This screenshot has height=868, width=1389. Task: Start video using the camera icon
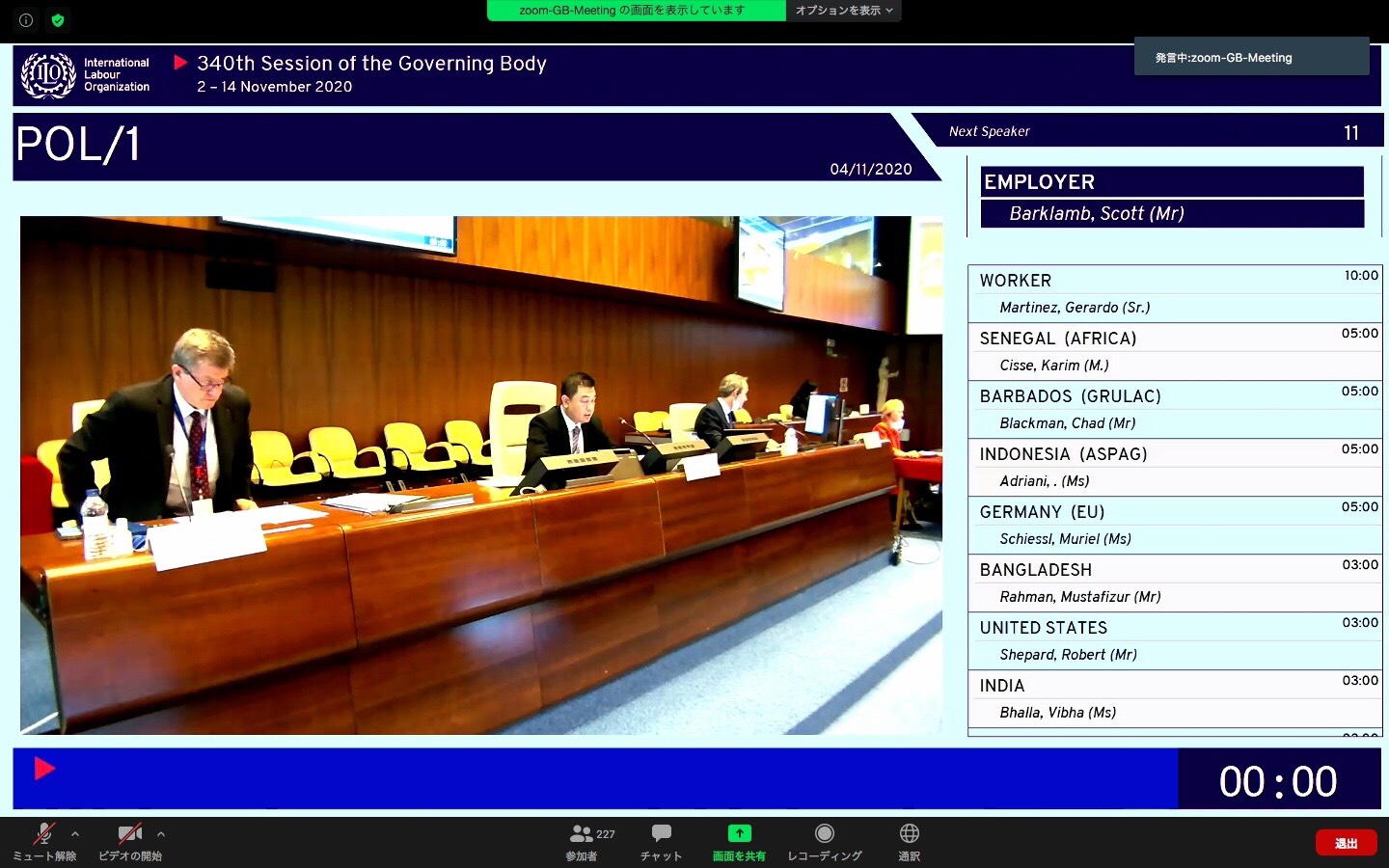pos(129,834)
